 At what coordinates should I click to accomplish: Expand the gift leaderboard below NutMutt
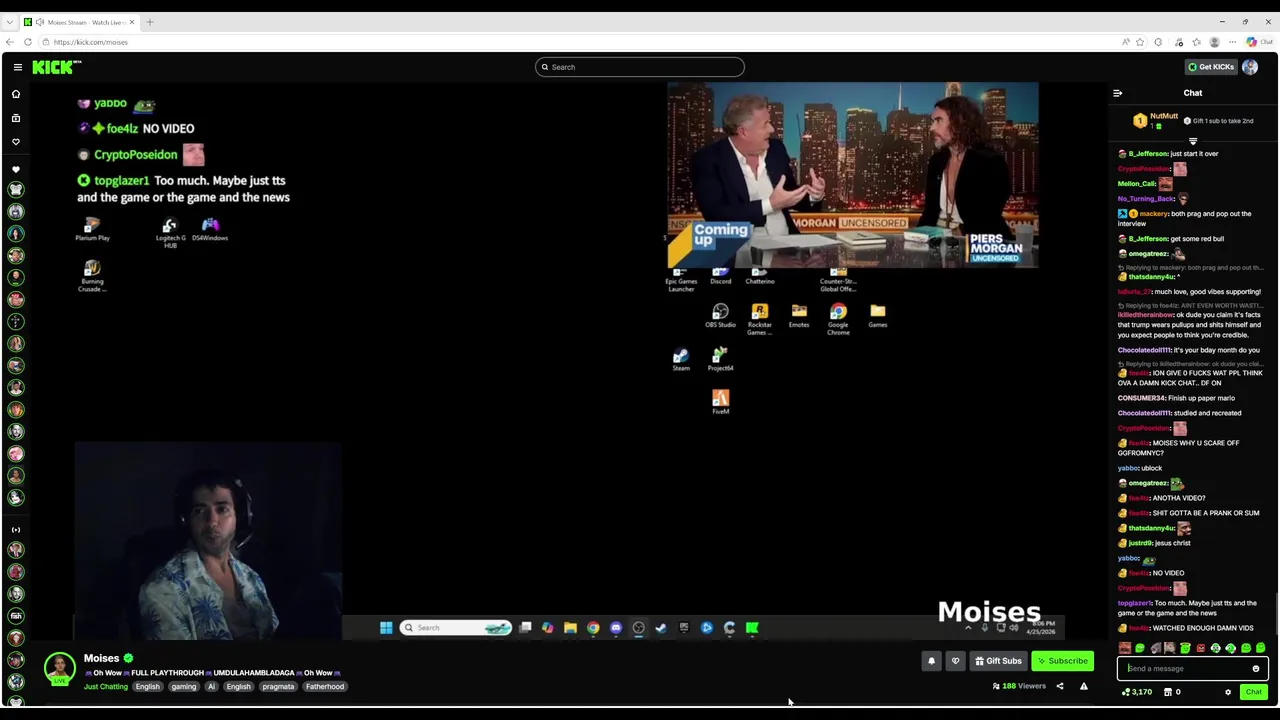[x=1193, y=141]
